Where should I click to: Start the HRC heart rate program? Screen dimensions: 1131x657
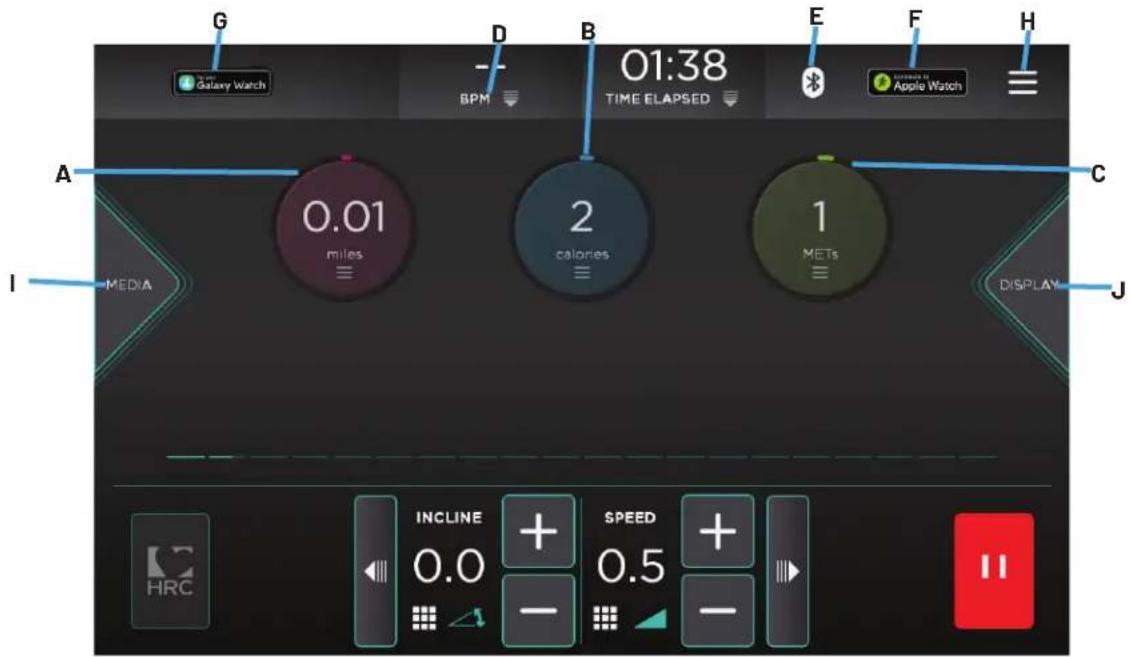pos(170,570)
